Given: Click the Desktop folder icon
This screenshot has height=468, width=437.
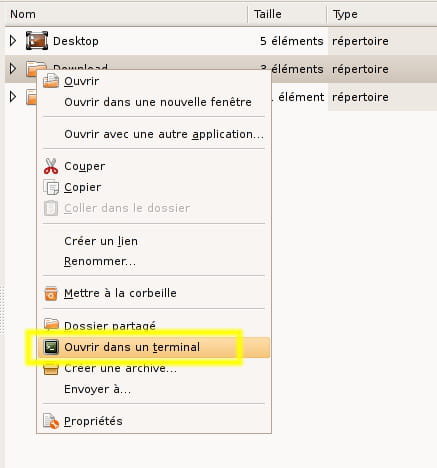Looking at the screenshot, I should coord(37,41).
